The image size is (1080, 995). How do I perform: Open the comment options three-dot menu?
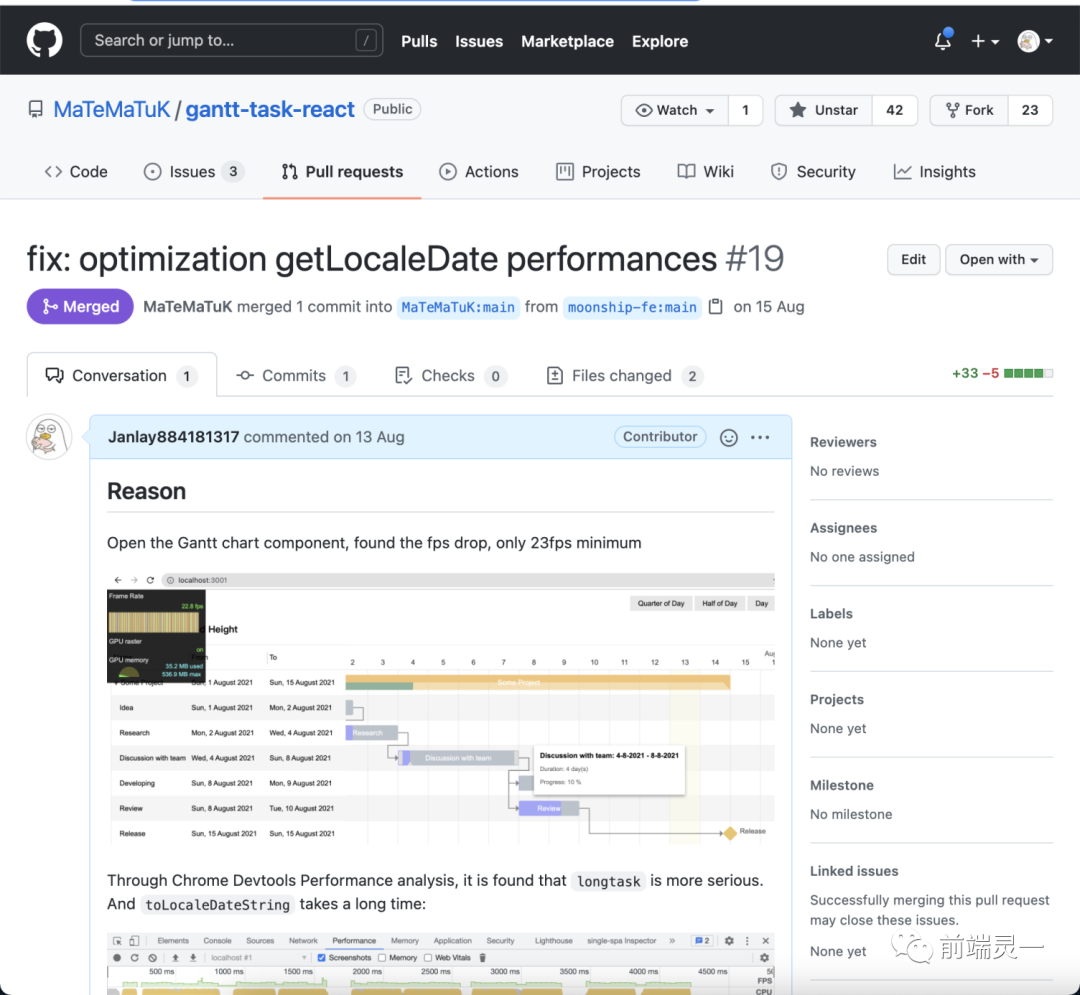pyautogui.click(x=760, y=437)
